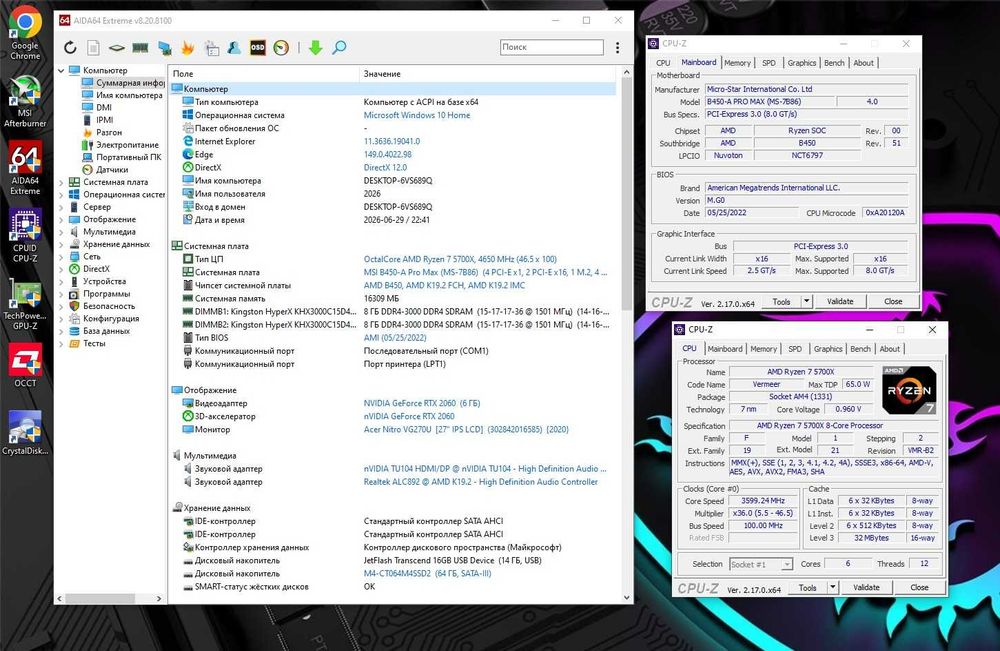Expand the Отображение tree node
The image size is (1000, 651).
click(61, 219)
